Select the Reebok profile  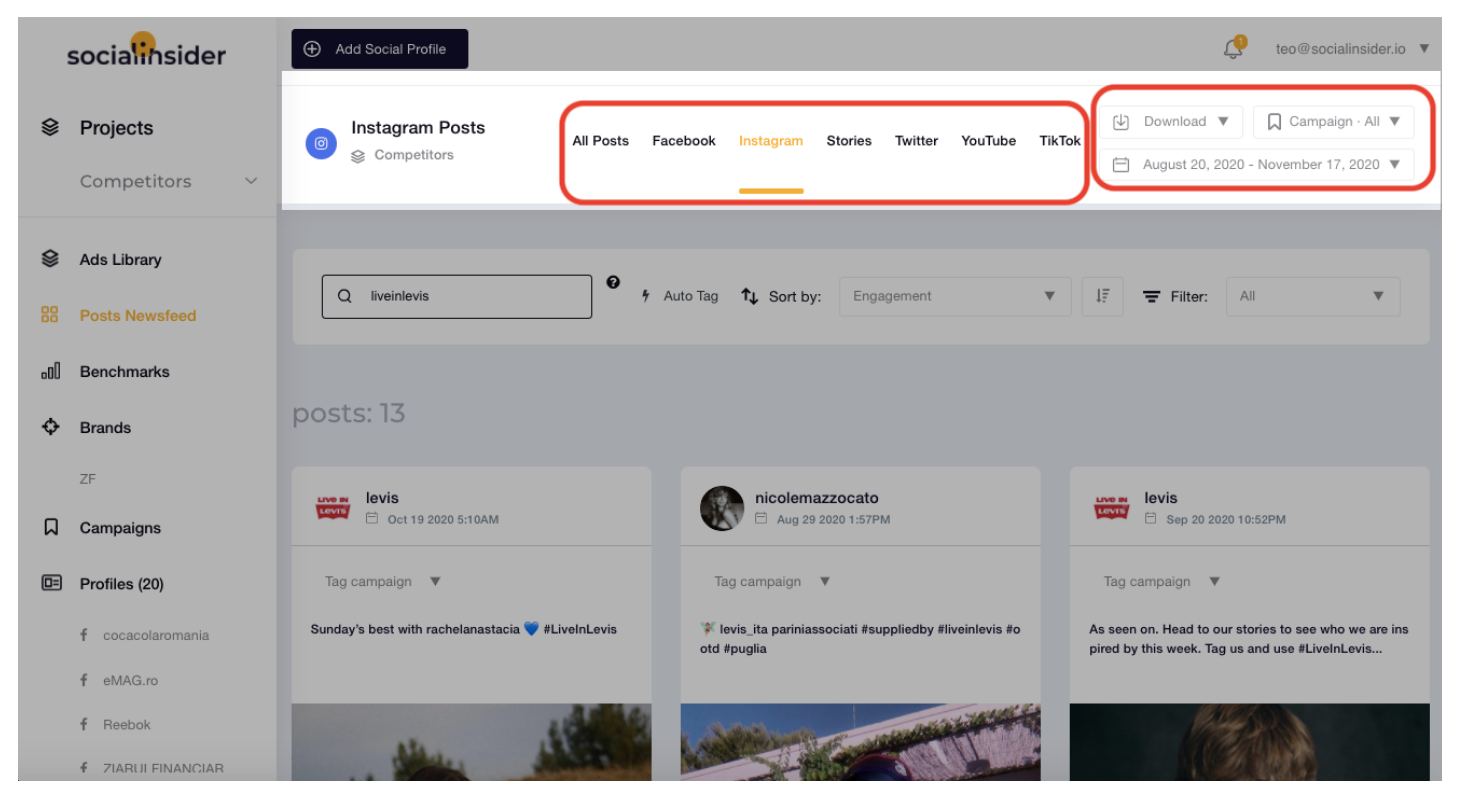tap(126, 724)
